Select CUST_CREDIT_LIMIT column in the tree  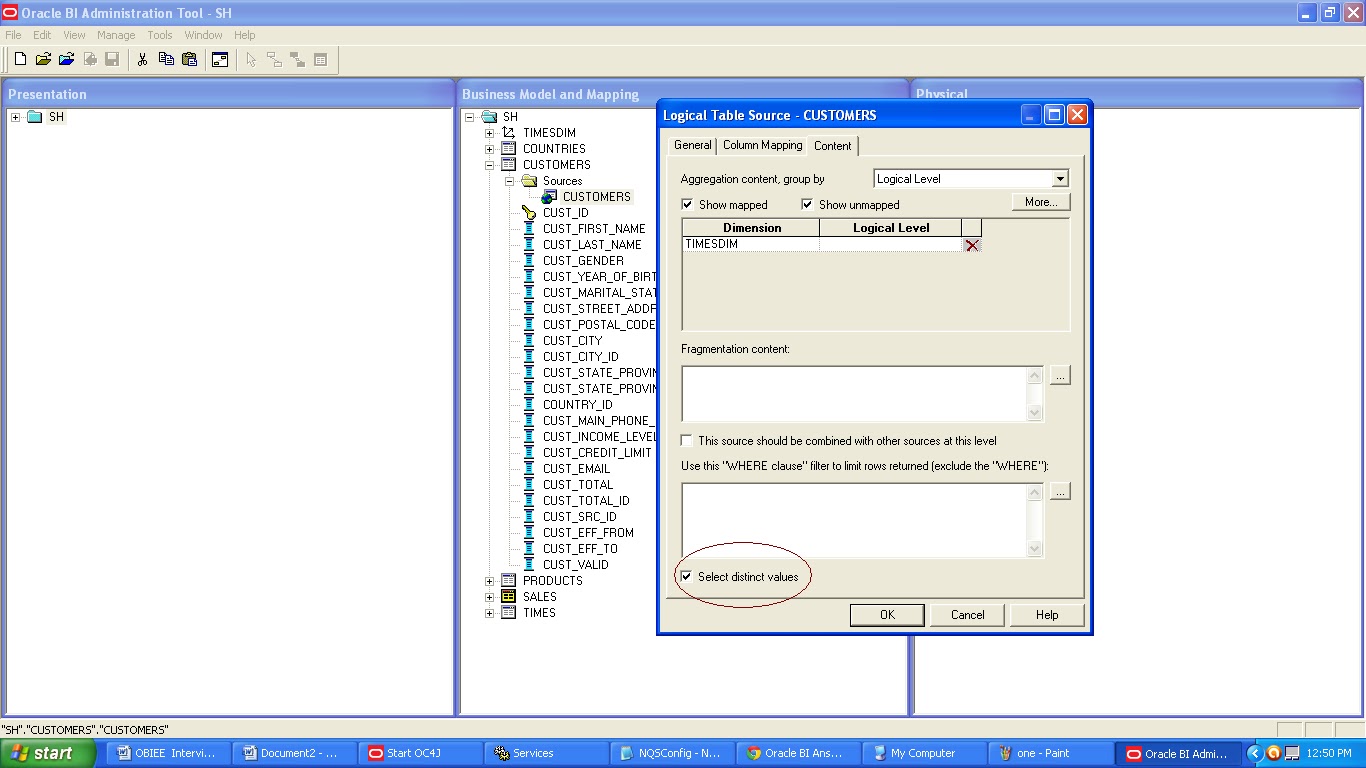click(x=597, y=453)
